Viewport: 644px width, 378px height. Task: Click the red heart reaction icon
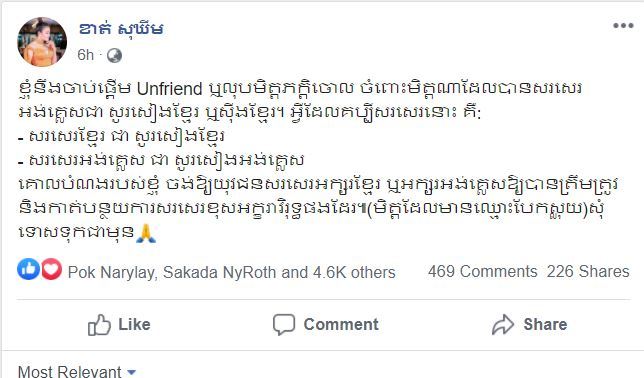coord(51,270)
